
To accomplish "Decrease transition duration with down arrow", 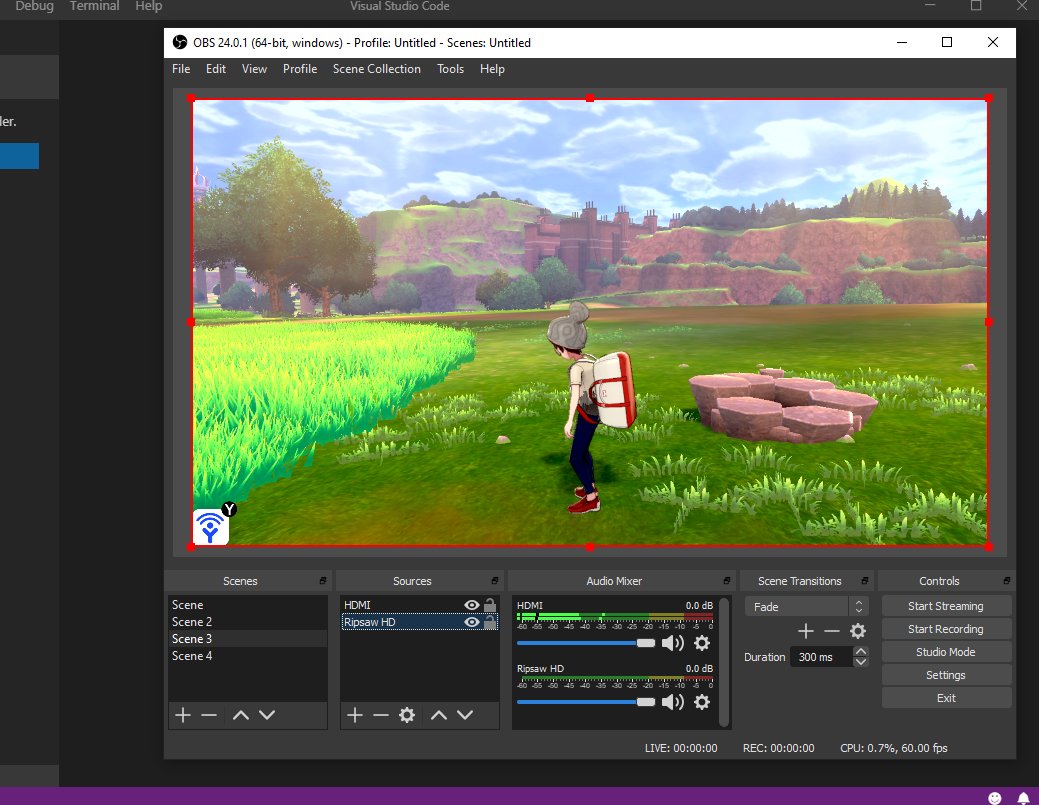I will coord(860,661).
